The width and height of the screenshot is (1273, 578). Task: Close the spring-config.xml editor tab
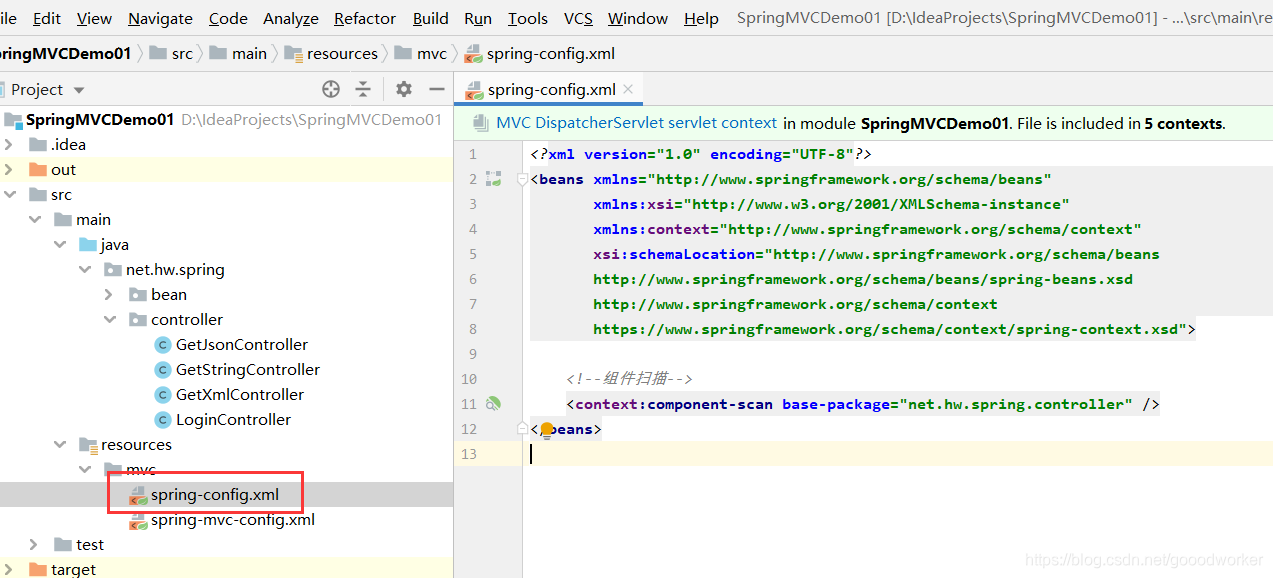pyautogui.click(x=628, y=89)
